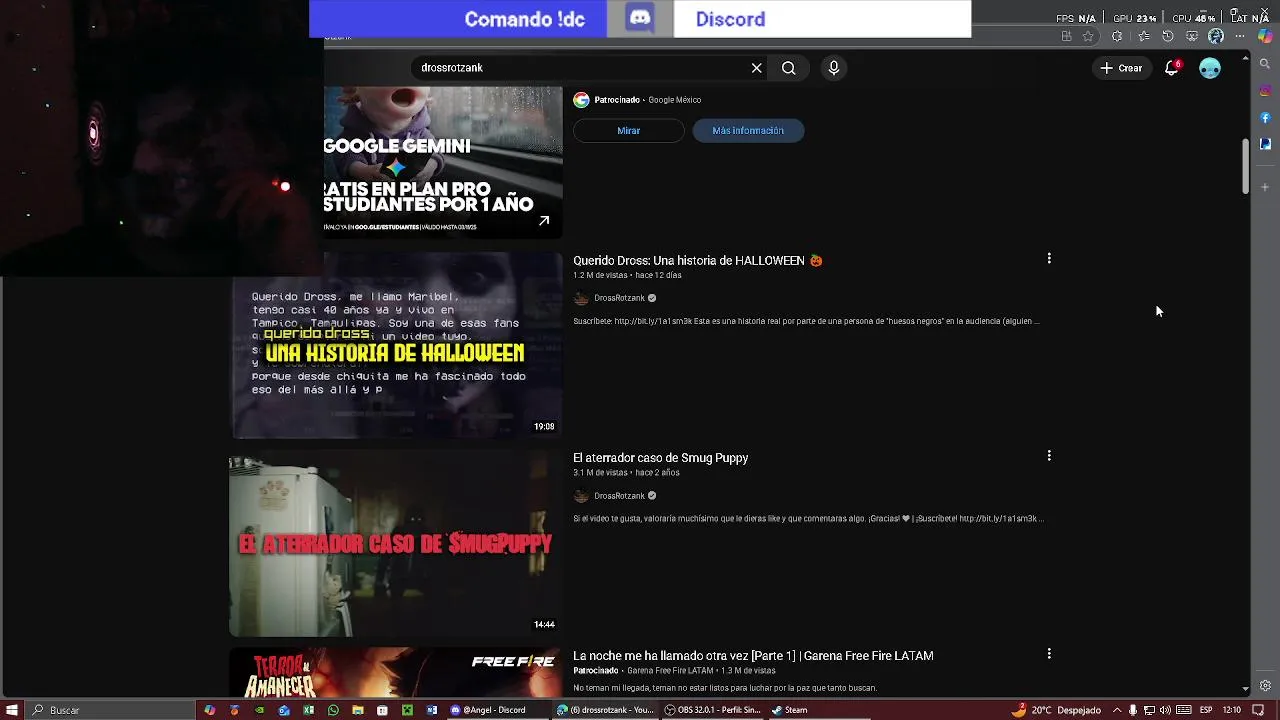Click ESP keyboard language indicator
Viewport: 1280px width, 720px height.
1205,710
